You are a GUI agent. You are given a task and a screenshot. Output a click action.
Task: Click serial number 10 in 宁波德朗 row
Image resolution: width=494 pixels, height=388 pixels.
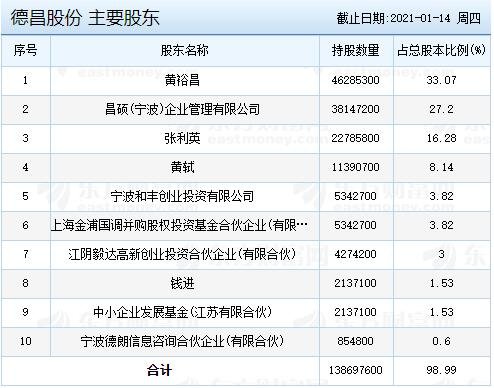coord(25,341)
